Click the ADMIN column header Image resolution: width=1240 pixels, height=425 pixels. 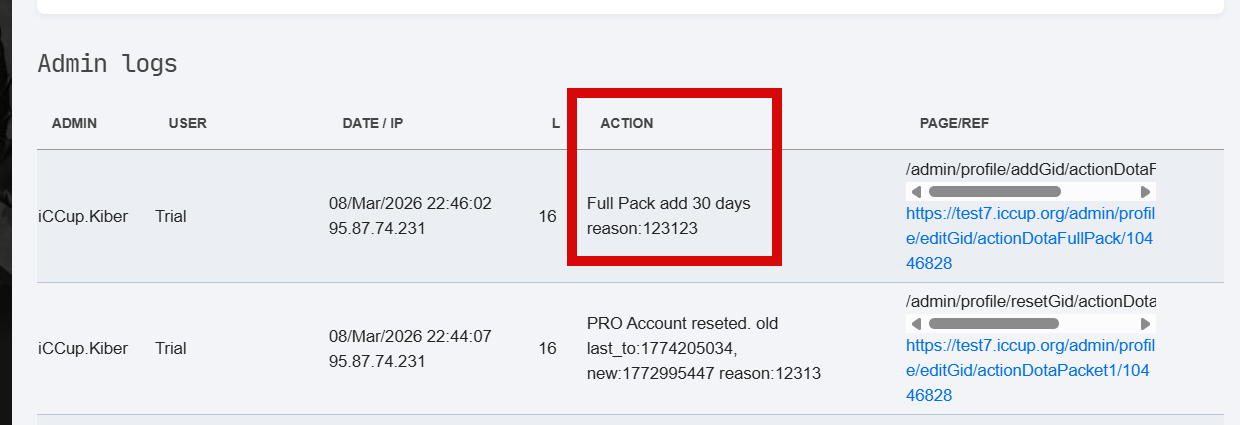(x=74, y=124)
